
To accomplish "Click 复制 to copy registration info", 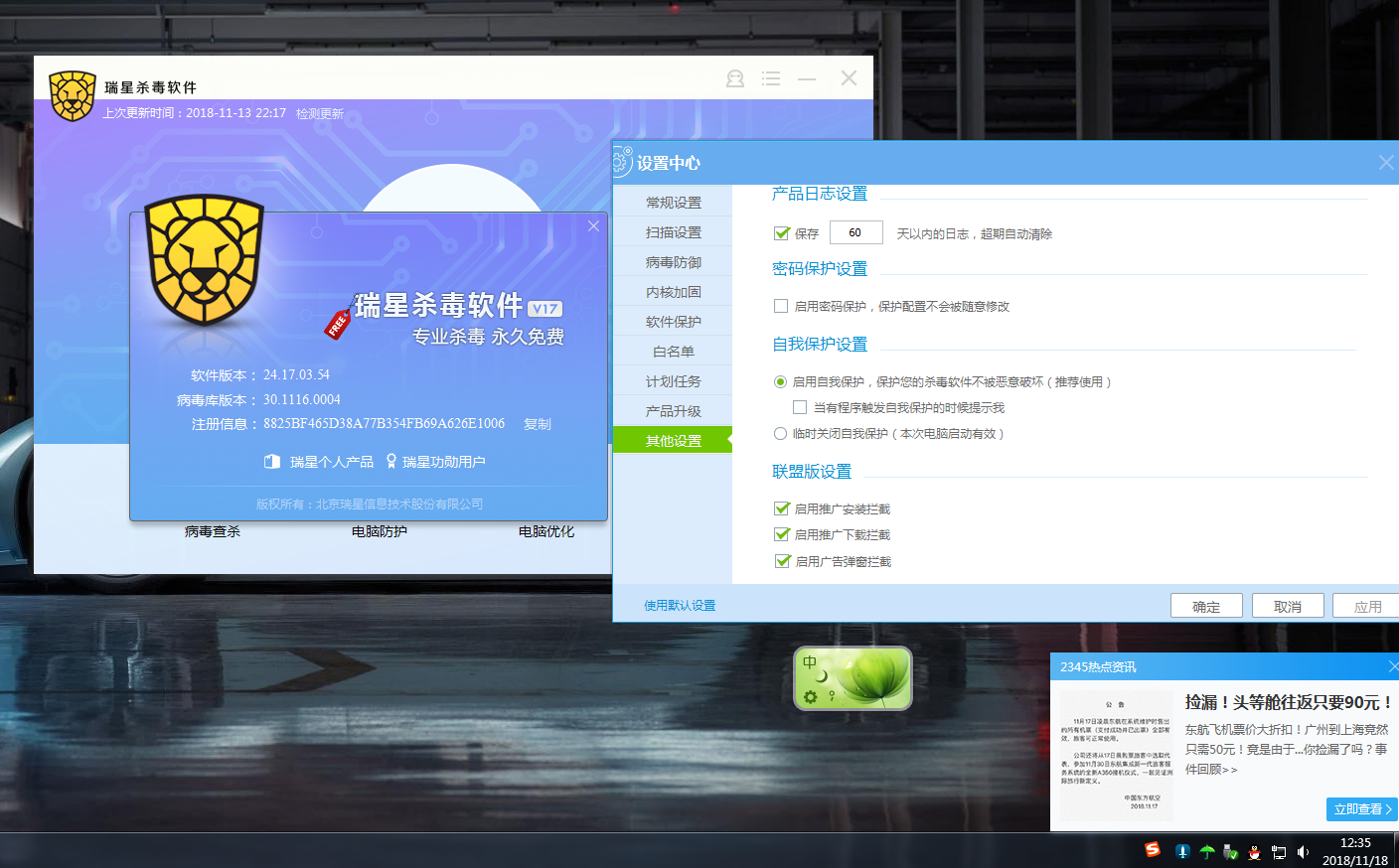I will tap(538, 424).
